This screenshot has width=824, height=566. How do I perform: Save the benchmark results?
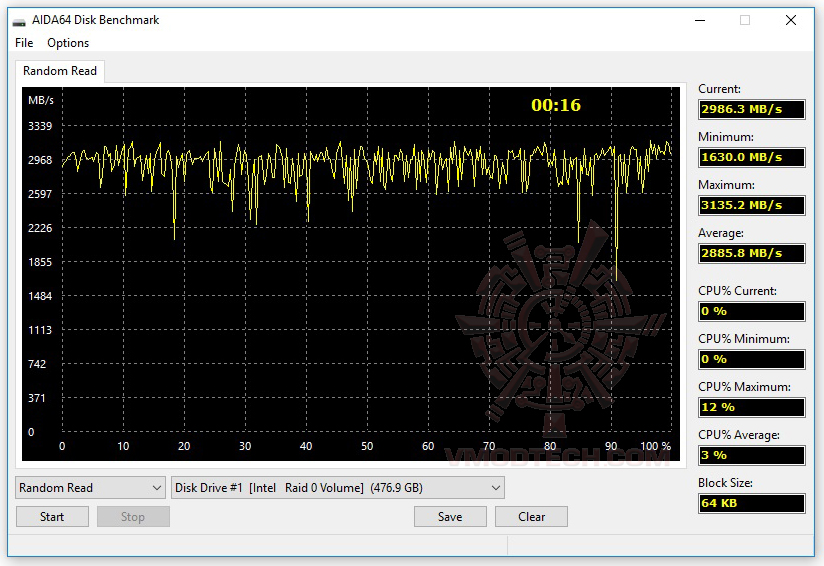pos(450,517)
